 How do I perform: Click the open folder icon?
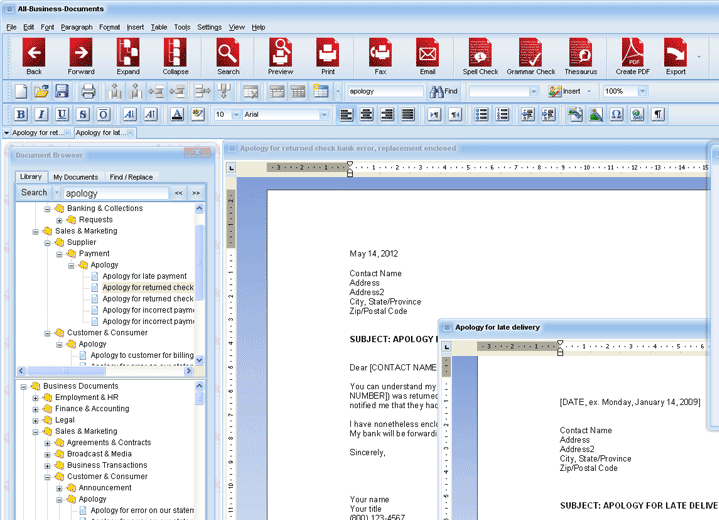(41, 91)
